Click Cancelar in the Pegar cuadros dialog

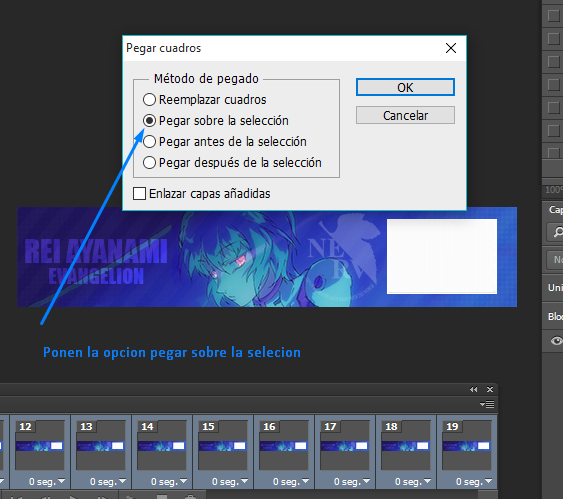pyautogui.click(x=405, y=115)
